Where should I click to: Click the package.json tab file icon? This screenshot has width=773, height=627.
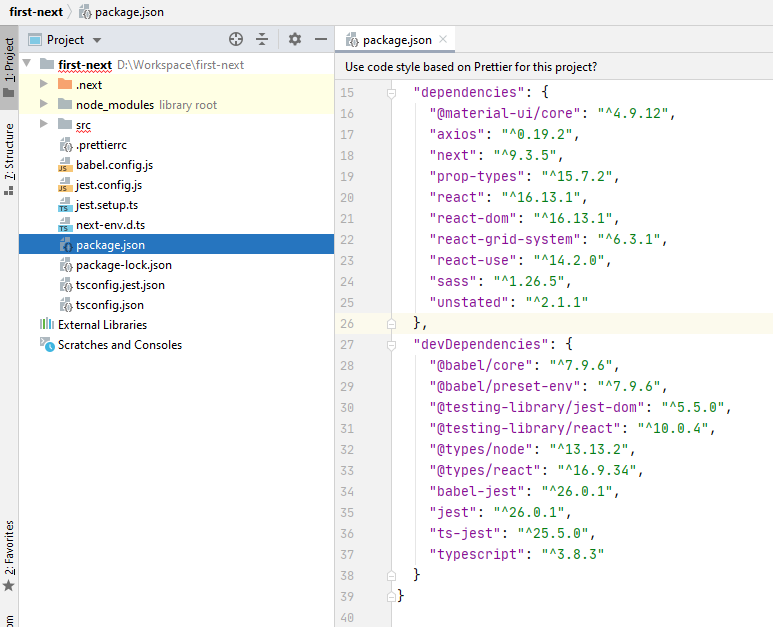(x=352, y=39)
